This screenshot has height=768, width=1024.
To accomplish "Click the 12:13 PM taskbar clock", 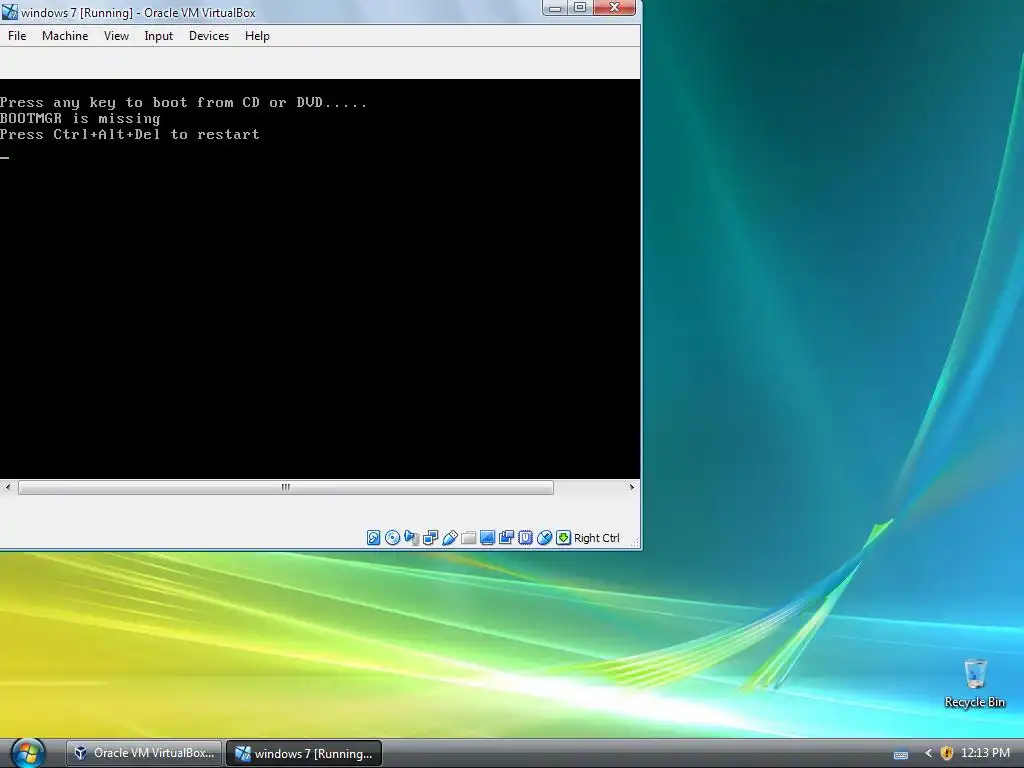I will 985,753.
